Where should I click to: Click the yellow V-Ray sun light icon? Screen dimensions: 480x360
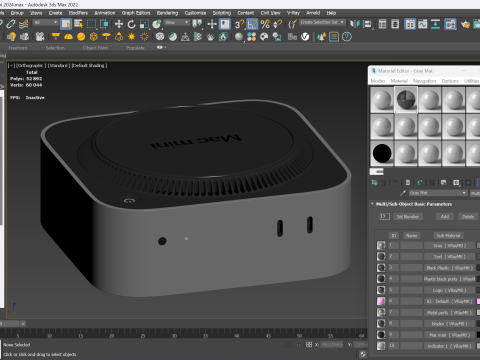[131, 37]
